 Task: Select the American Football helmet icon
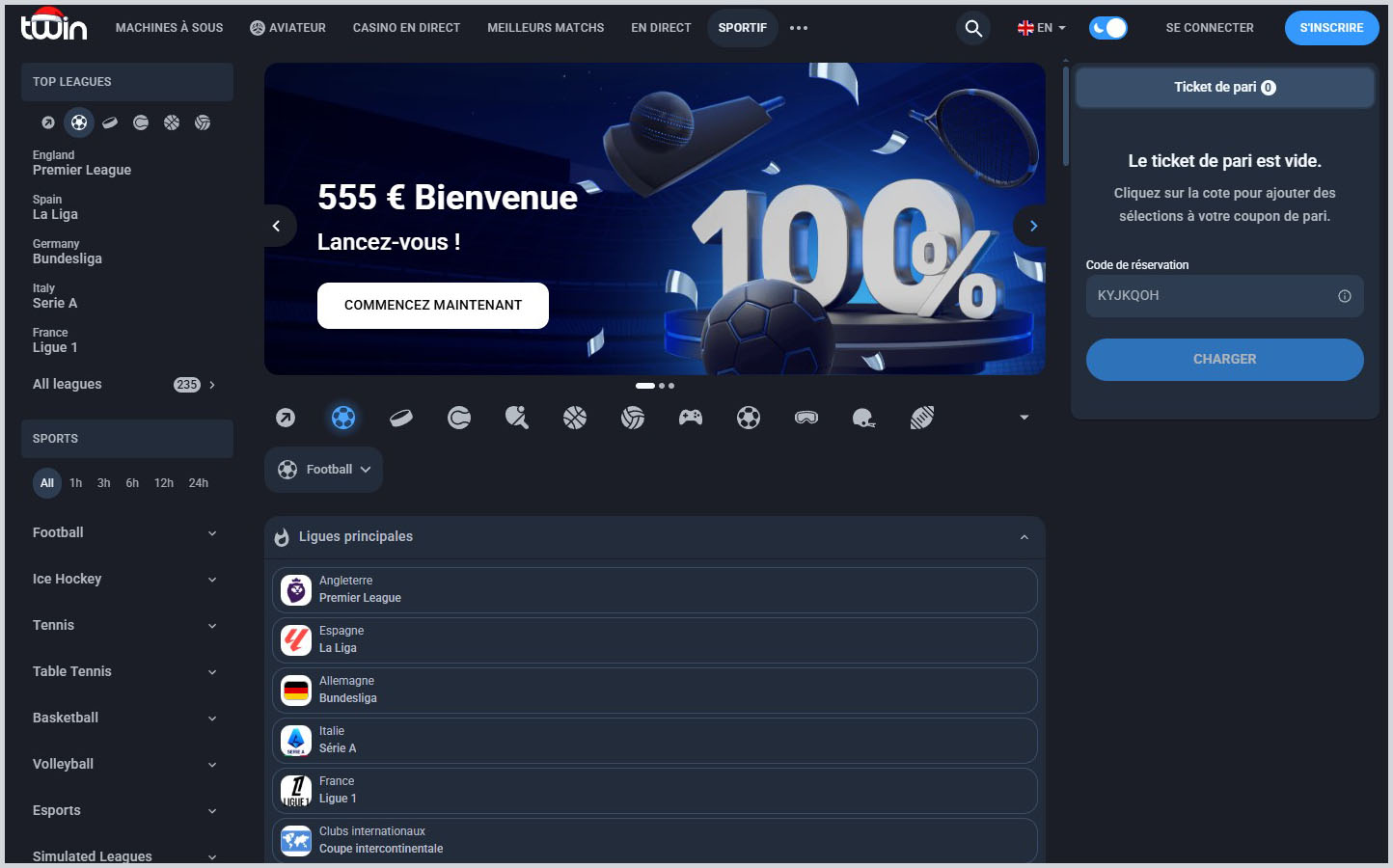coord(864,417)
